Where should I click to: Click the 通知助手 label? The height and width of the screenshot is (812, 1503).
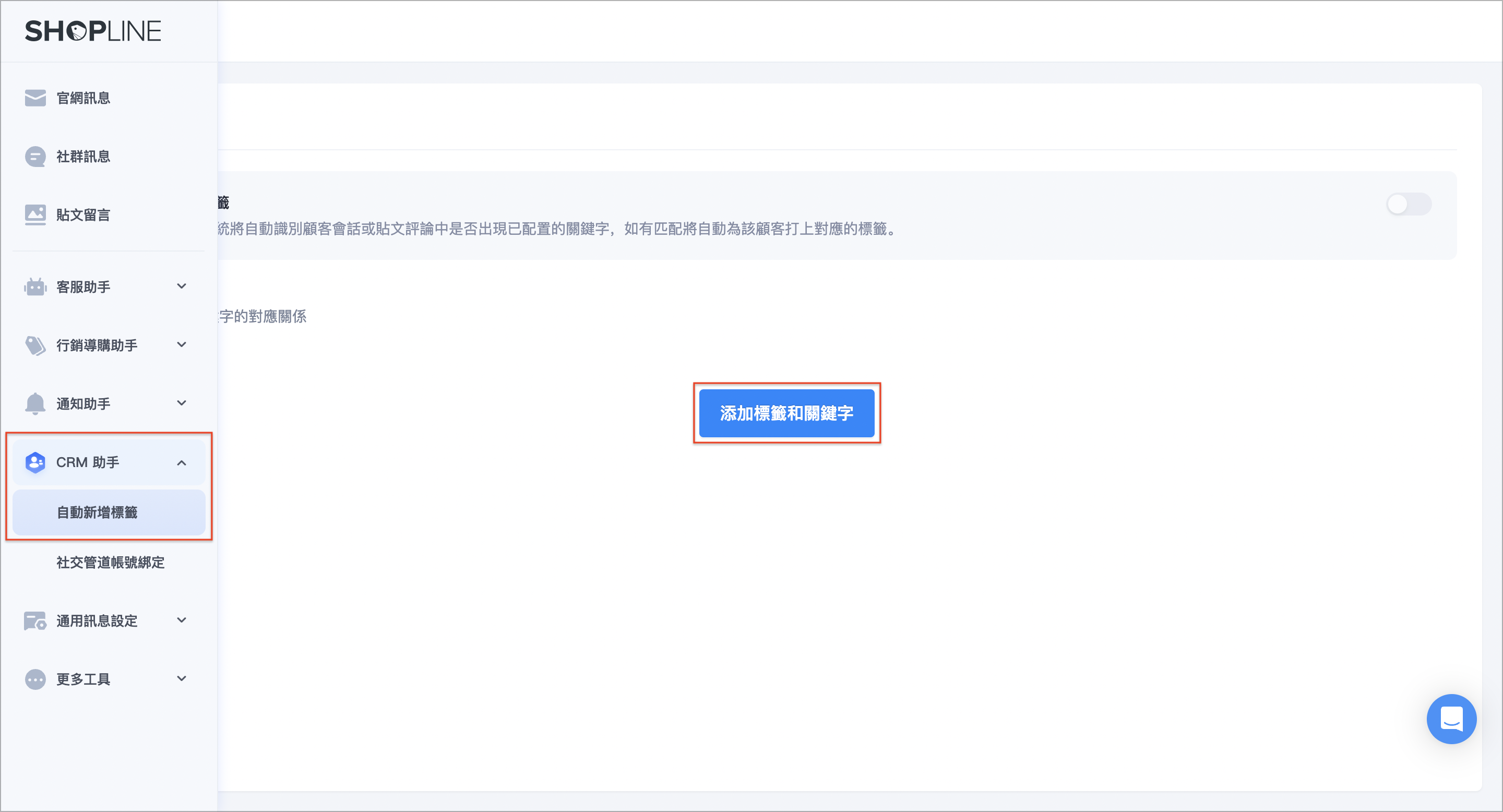[83, 404]
